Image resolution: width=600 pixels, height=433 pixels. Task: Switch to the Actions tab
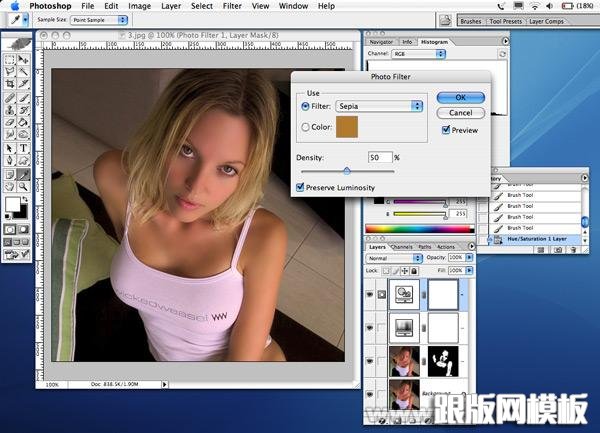tap(446, 247)
